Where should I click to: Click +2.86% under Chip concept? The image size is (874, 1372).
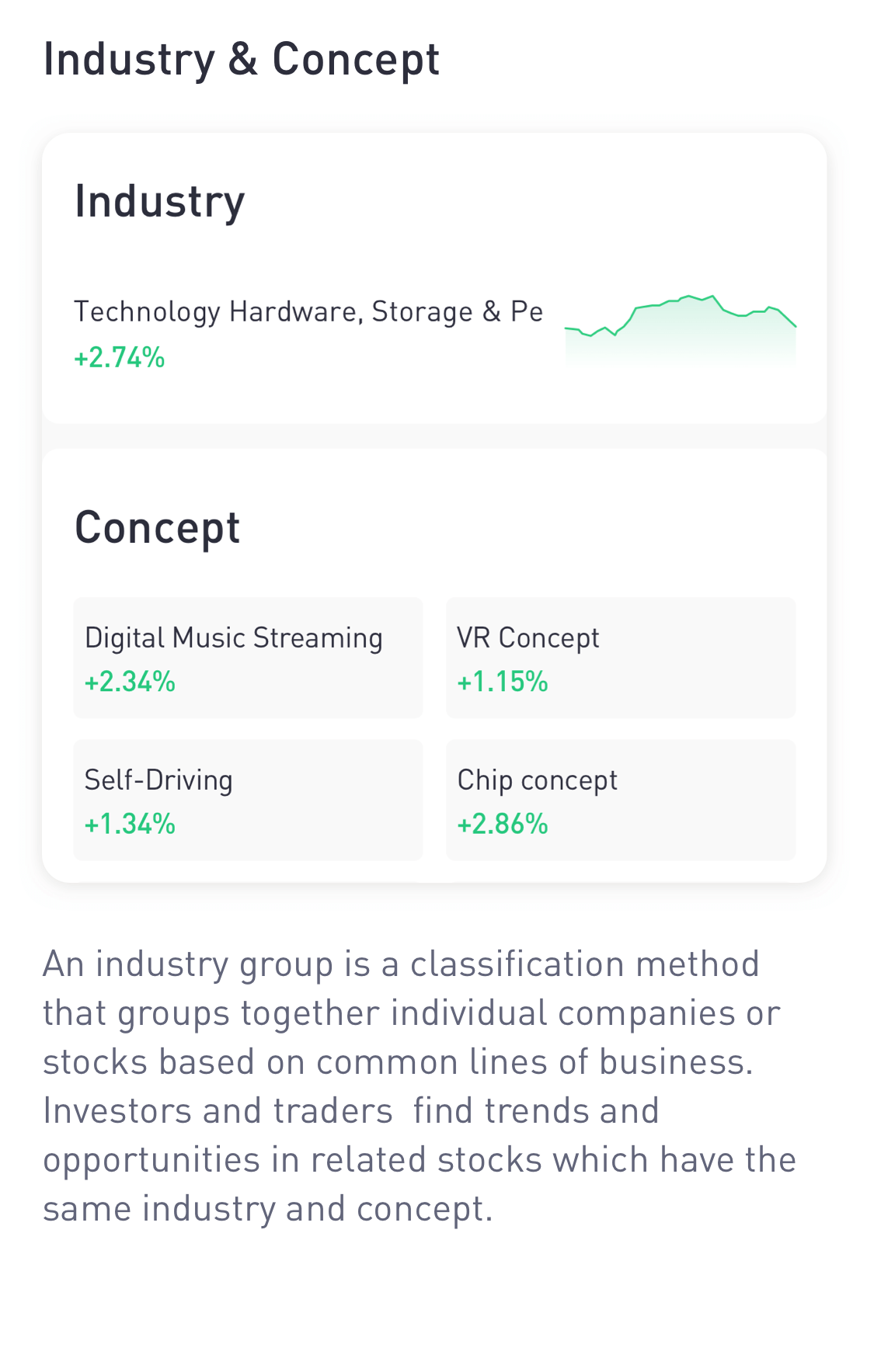coord(503,824)
